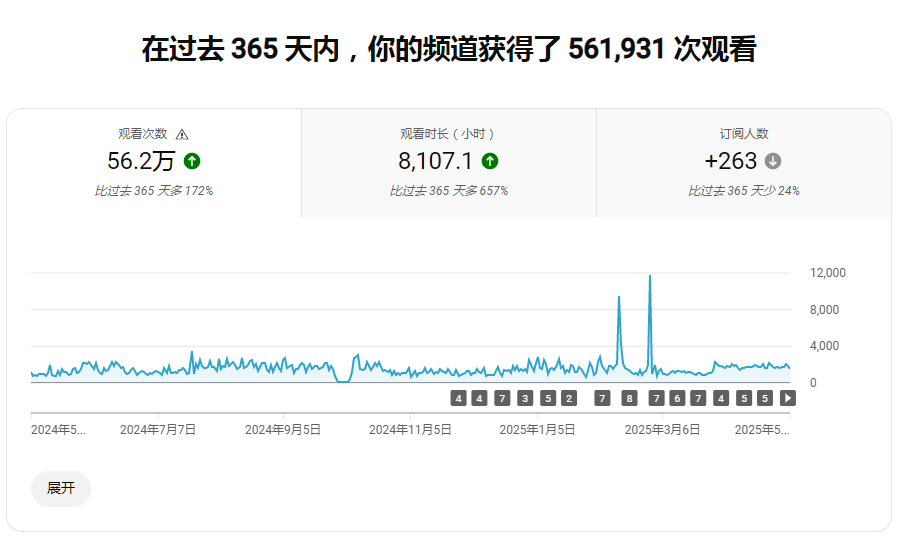The width and height of the screenshot is (902, 537).
Task: Click the 2025年1月5日 date label on the axis
Action: [537, 429]
